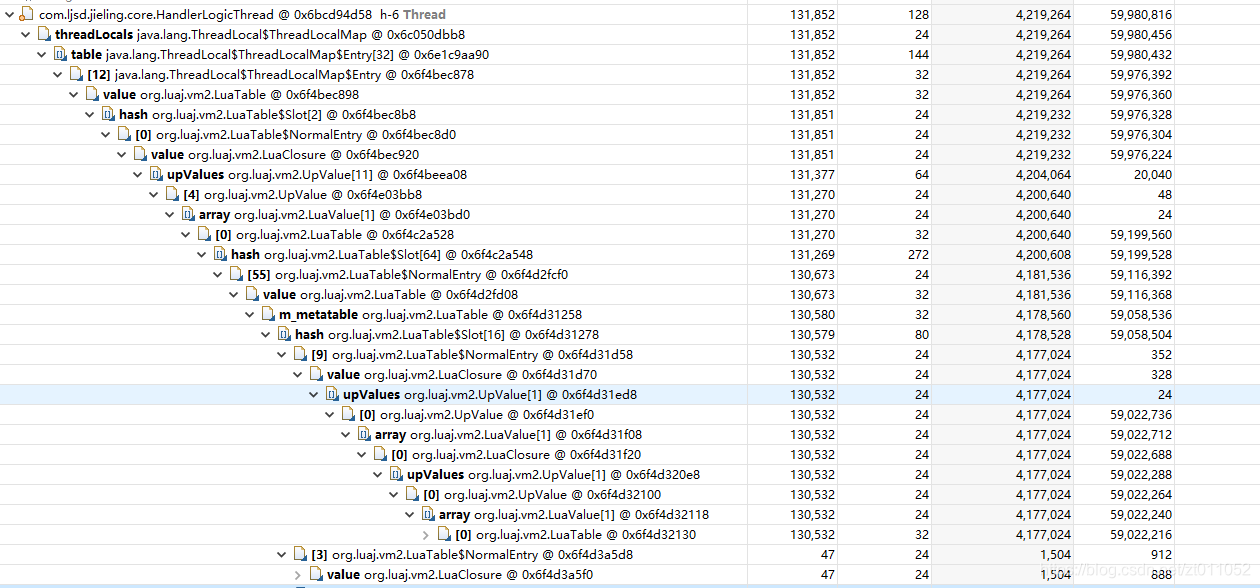Click the icon of value LuaTable @ 0x6f4bec898
1260x588 pixels.
coord(90,95)
